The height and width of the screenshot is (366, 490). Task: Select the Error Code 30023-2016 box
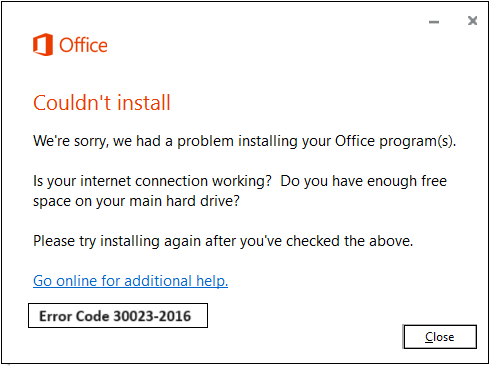(118, 315)
